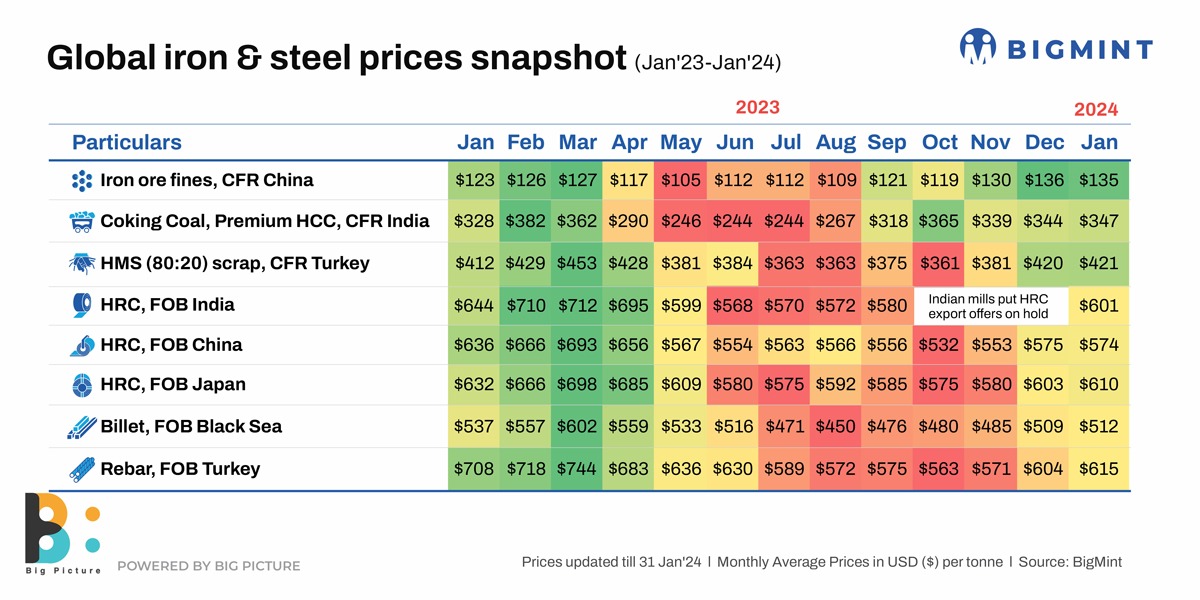Click the HMS scrap claw icon
Image resolution: width=1200 pixels, height=600 pixels.
[81, 264]
